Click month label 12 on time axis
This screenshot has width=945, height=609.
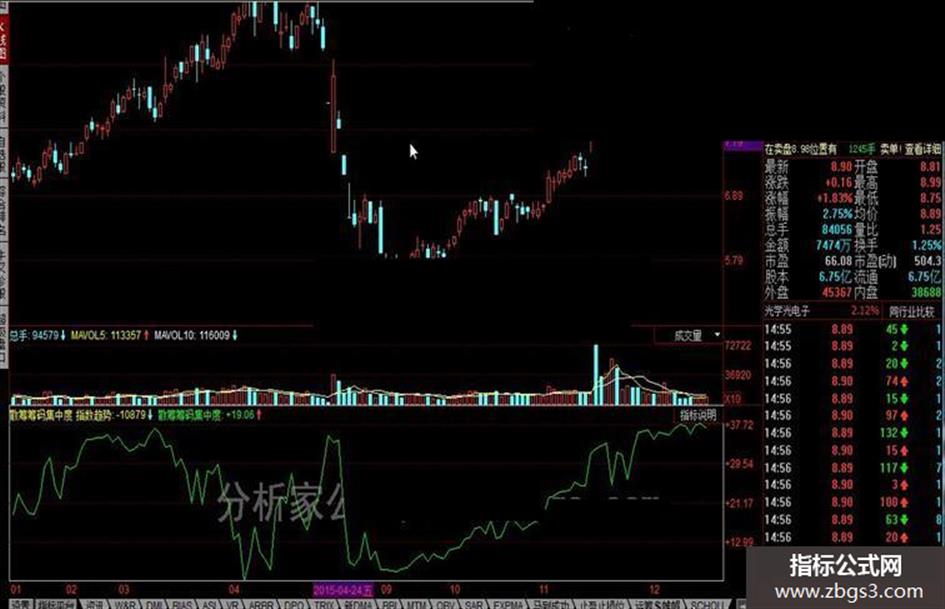655,589
